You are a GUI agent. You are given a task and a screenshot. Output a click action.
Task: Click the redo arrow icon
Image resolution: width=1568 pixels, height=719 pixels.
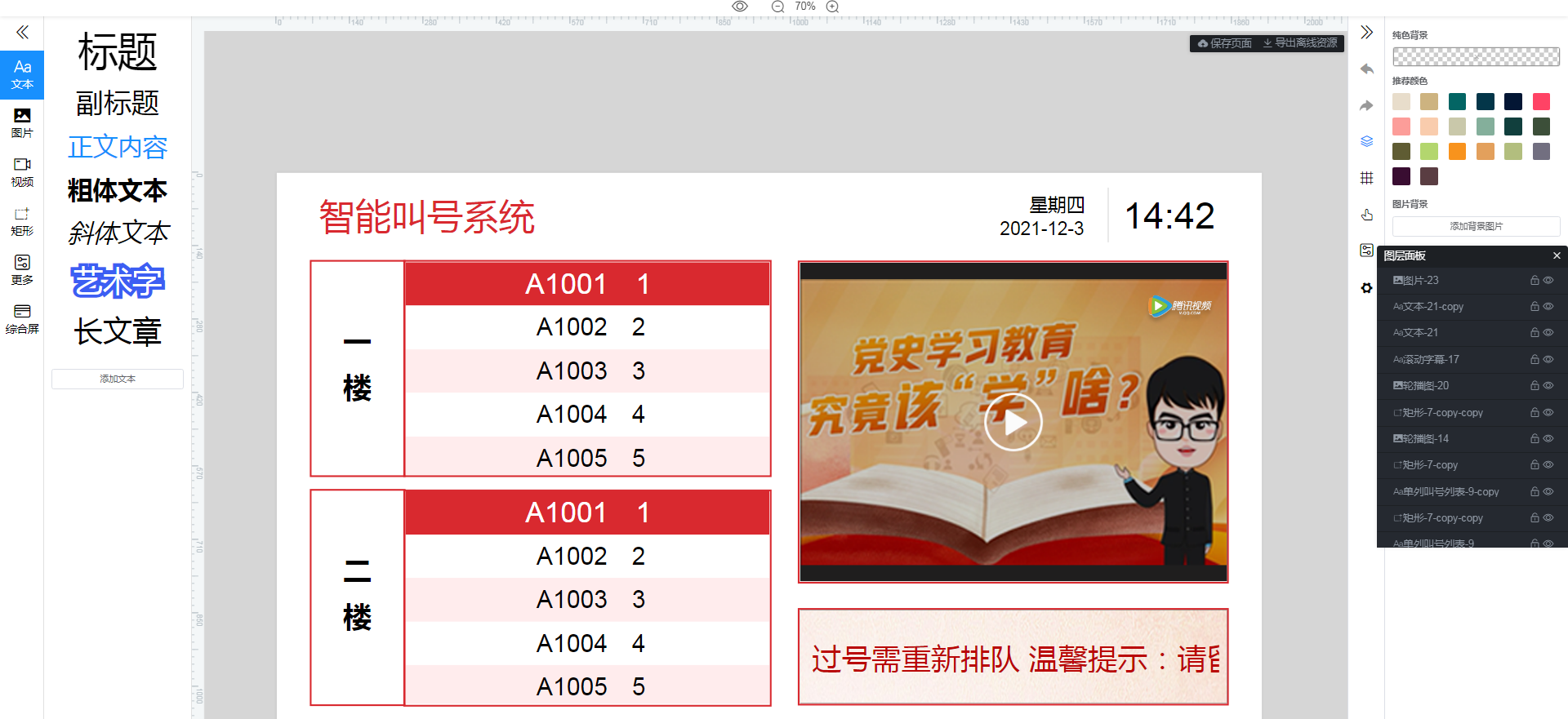tap(1366, 105)
